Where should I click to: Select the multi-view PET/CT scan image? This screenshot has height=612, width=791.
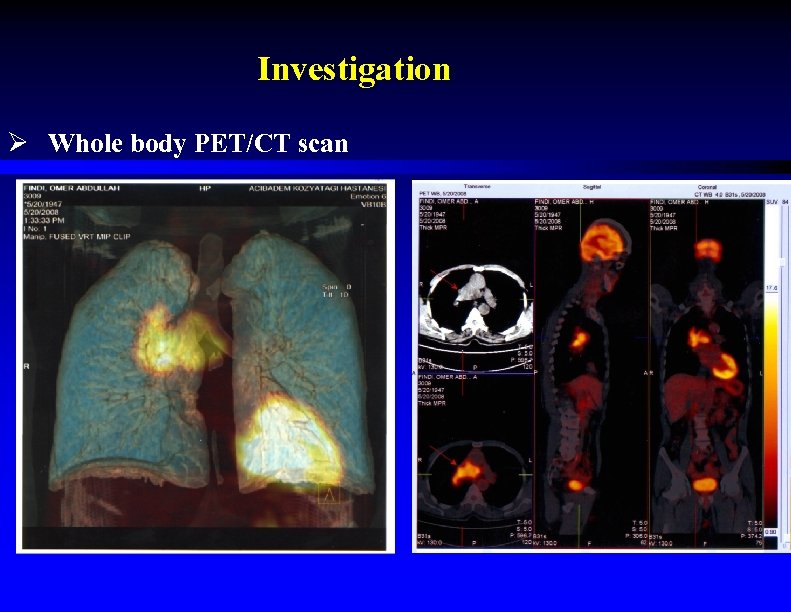601,366
